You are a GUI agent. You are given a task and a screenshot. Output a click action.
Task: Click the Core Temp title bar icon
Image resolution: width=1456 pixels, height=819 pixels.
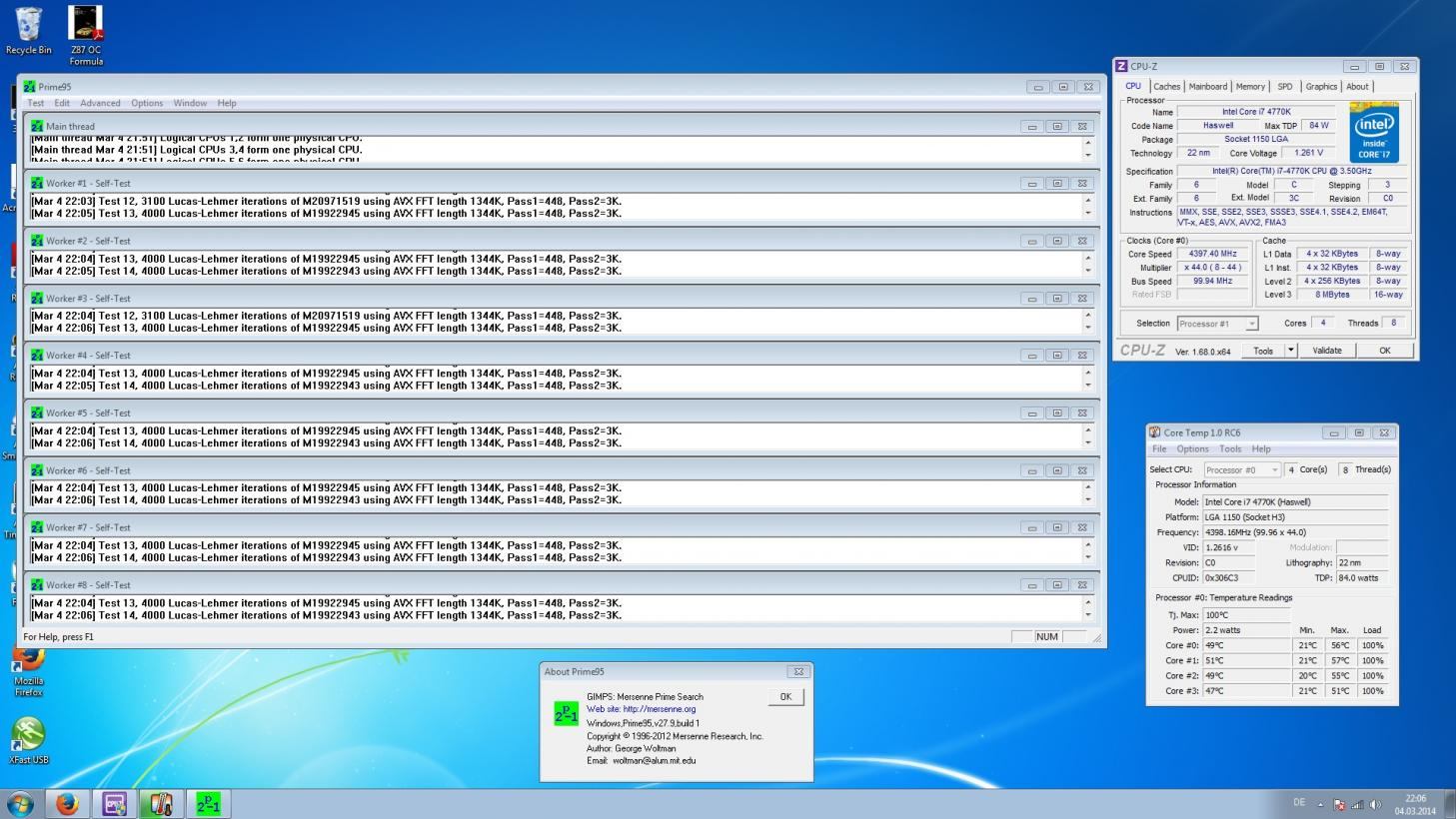tap(1154, 432)
